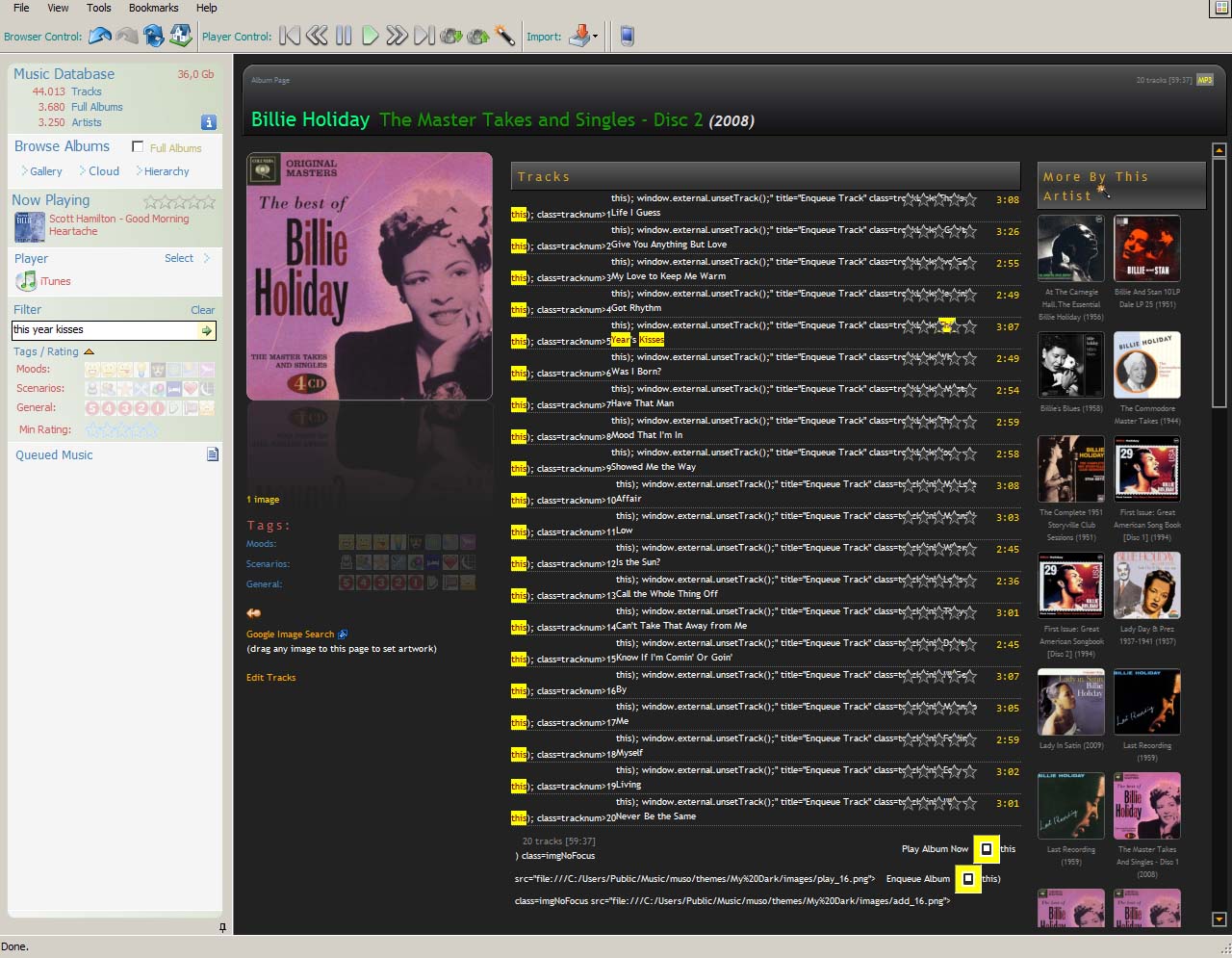The image size is (1232, 958).
Task: Open the File menu
Action: point(21,8)
